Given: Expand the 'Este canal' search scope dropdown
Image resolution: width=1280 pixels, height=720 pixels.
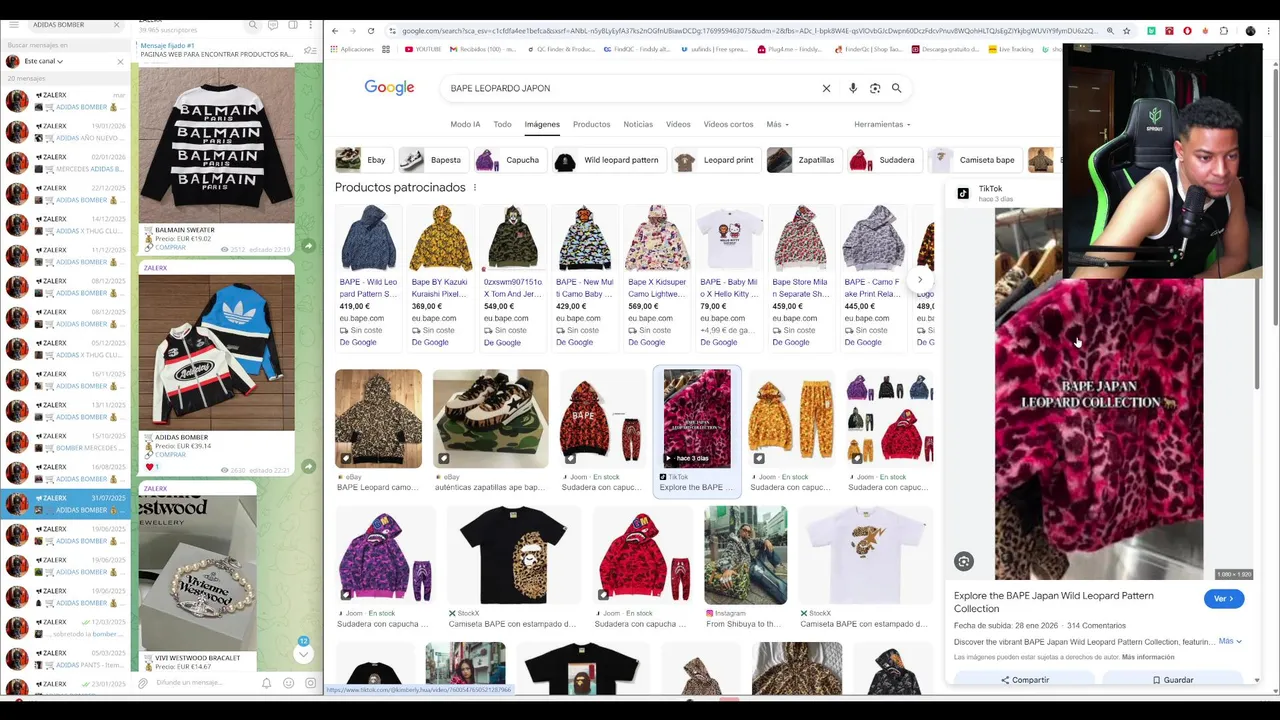Looking at the screenshot, I should pyautogui.click(x=43, y=61).
